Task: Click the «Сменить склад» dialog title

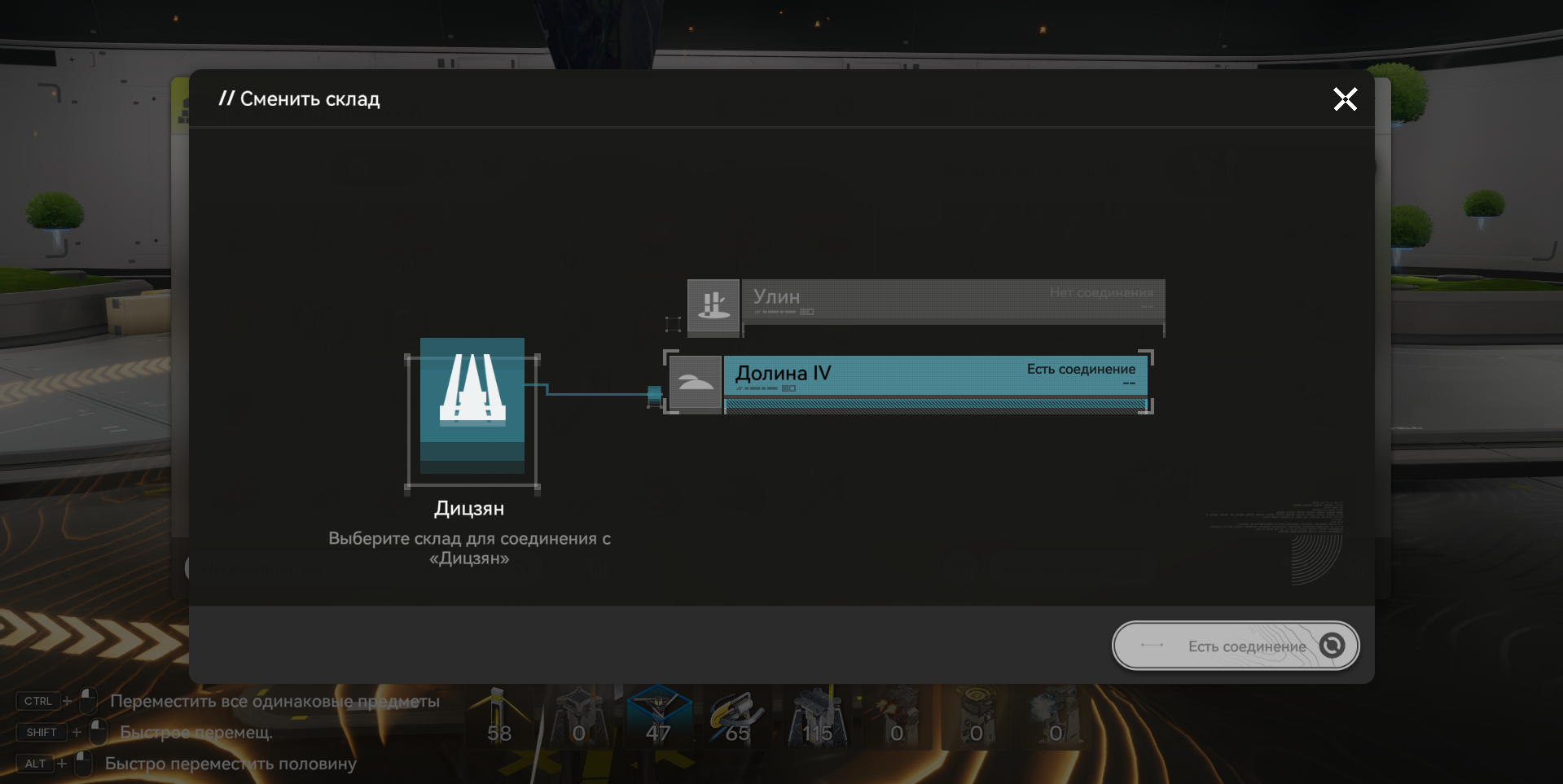Action: tap(300, 99)
